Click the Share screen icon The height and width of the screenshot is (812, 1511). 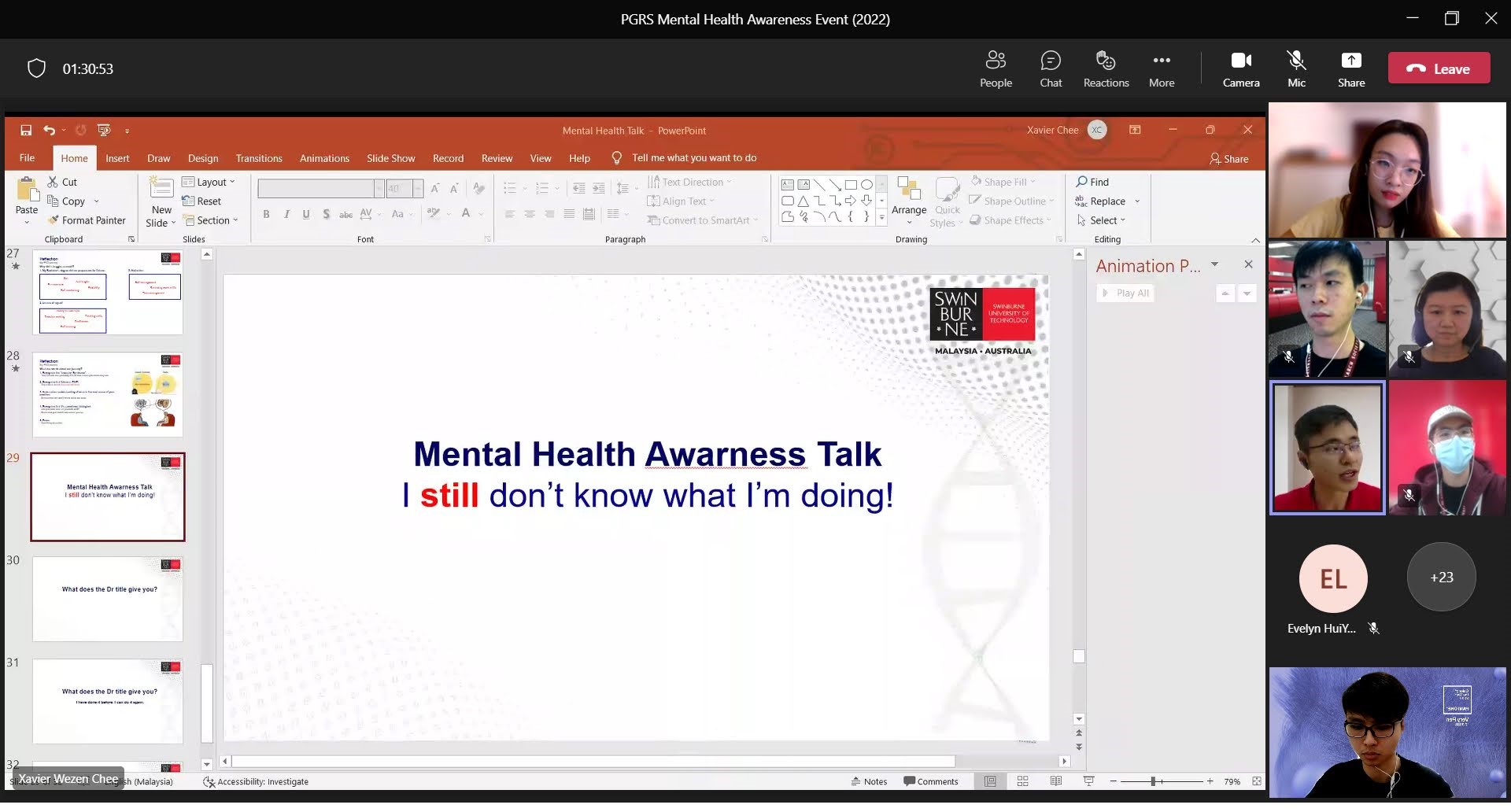click(1350, 69)
